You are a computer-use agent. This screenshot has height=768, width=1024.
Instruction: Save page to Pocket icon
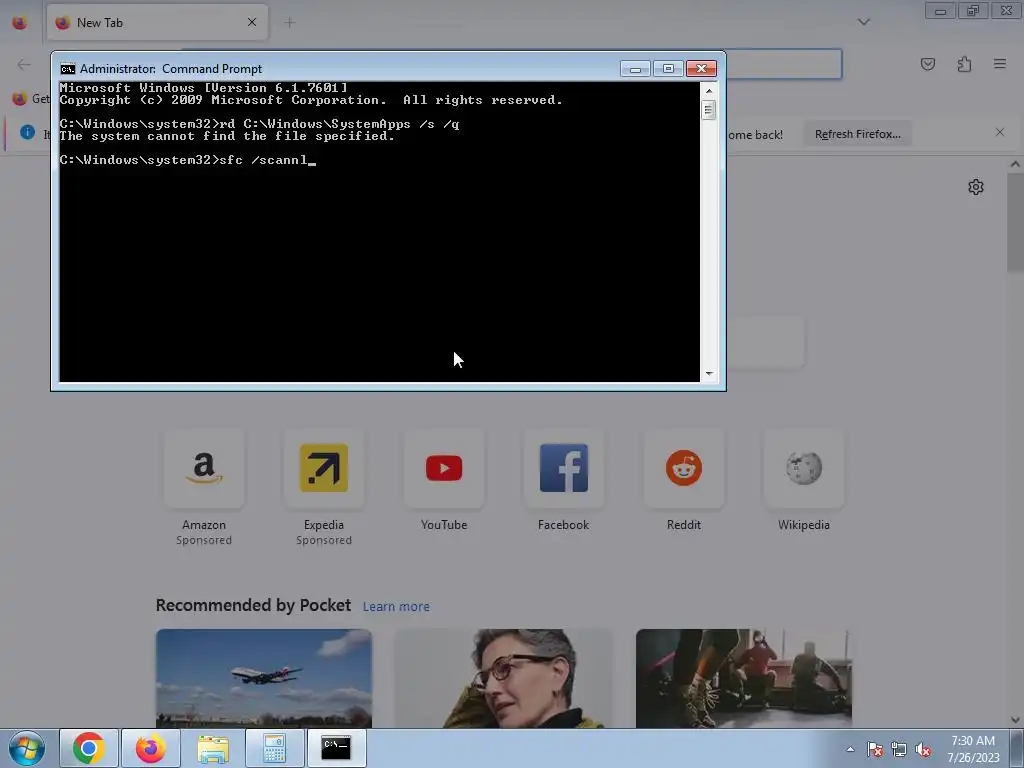[x=927, y=64]
